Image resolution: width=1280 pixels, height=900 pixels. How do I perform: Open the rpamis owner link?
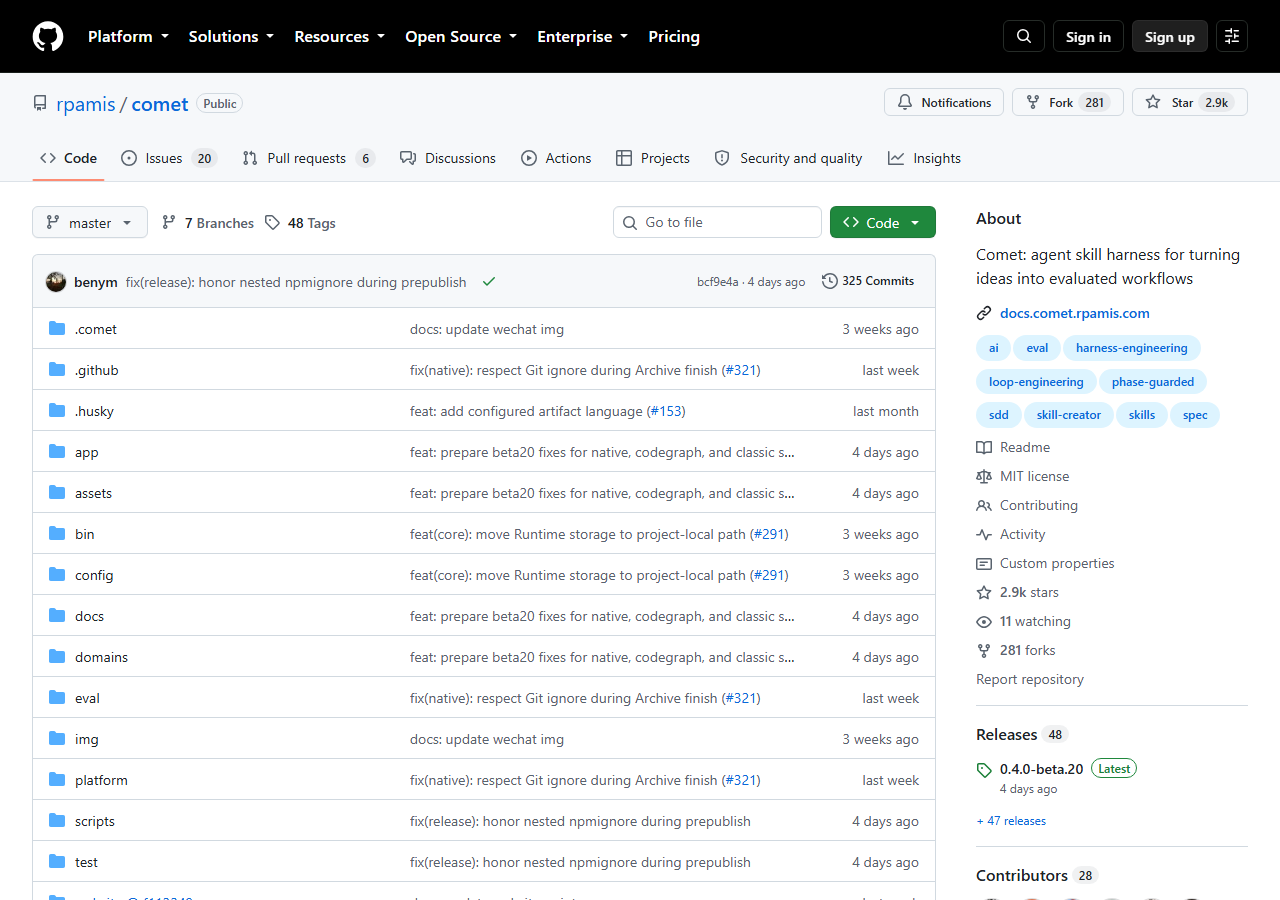point(85,104)
